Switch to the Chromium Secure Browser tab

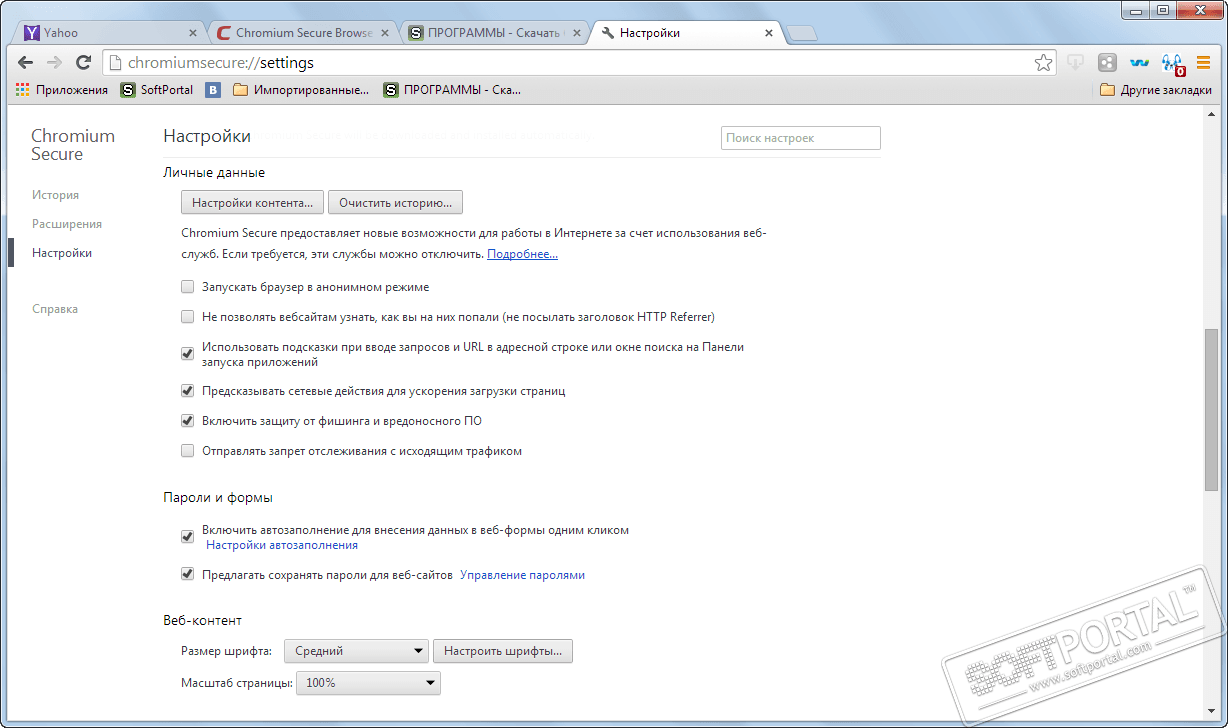[x=301, y=33]
